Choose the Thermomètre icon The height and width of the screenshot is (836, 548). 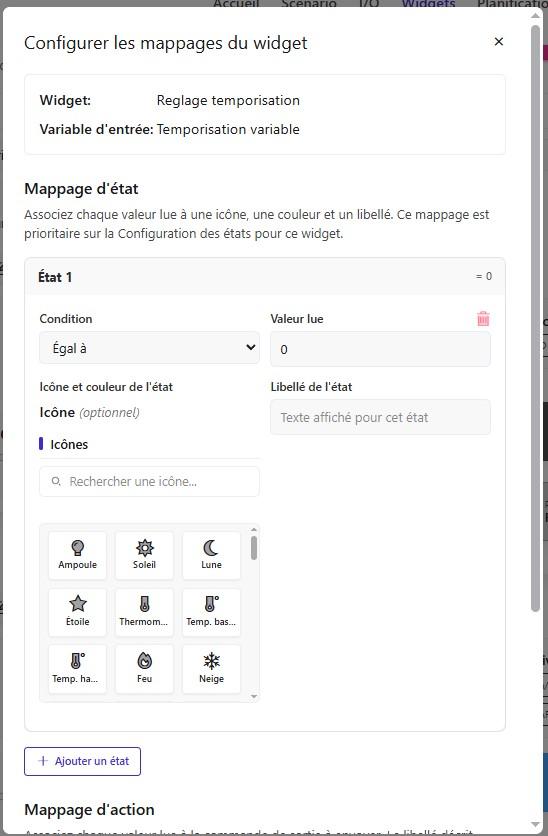(144, 612)
